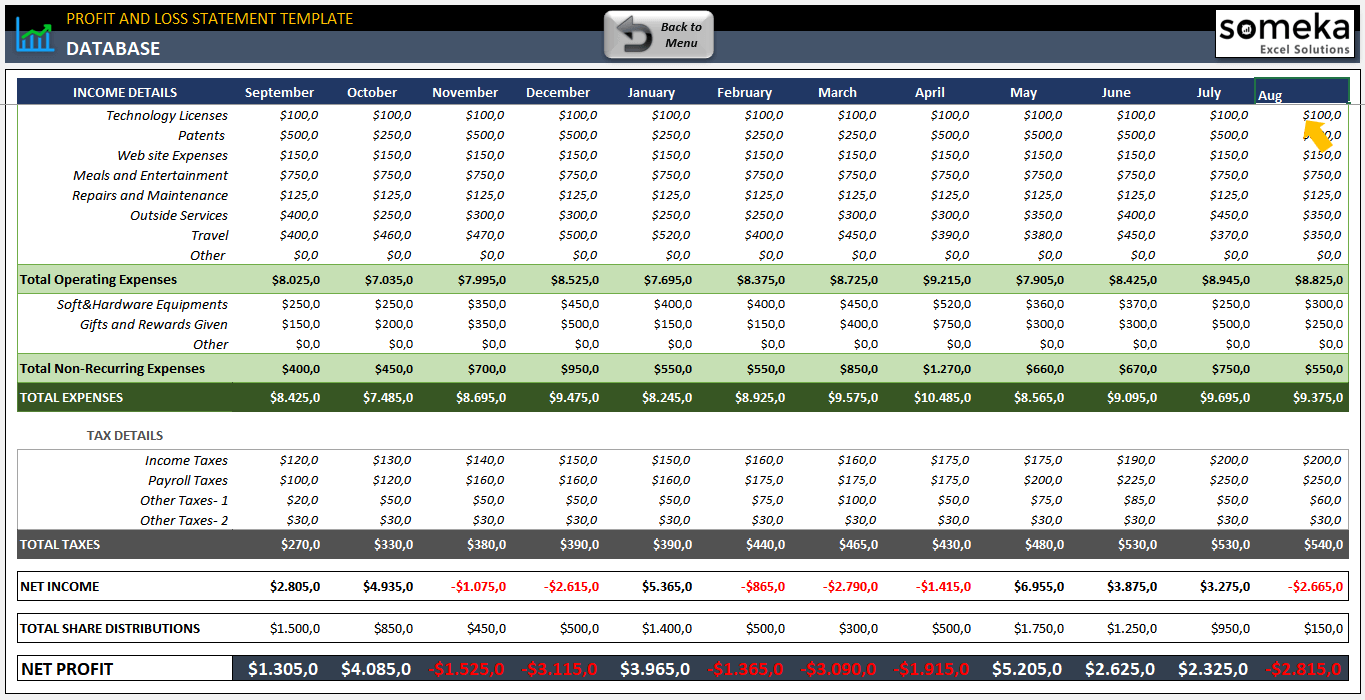Click the PROFIT AND LOSS STATEMENT TEMPLATE title
Screen dimensions: 1365x700
pos(210,18)
